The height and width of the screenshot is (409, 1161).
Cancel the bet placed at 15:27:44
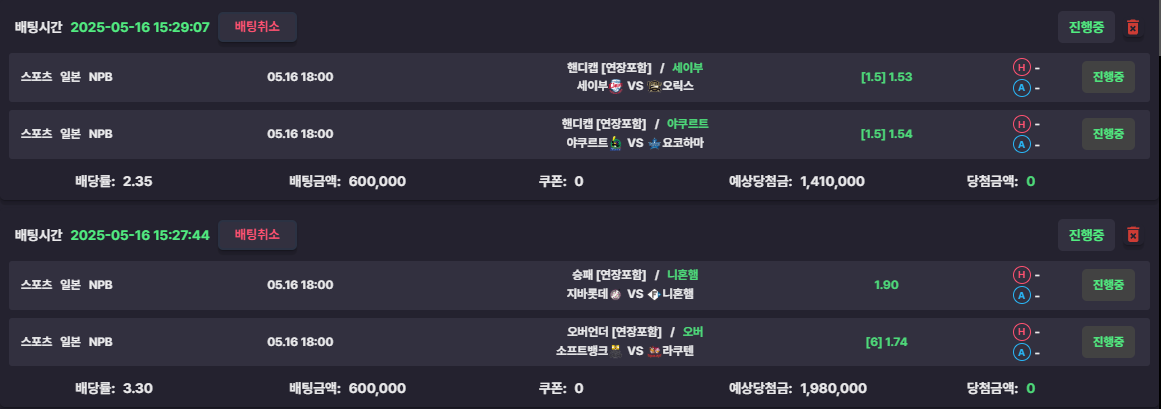(x=258, y=235)
